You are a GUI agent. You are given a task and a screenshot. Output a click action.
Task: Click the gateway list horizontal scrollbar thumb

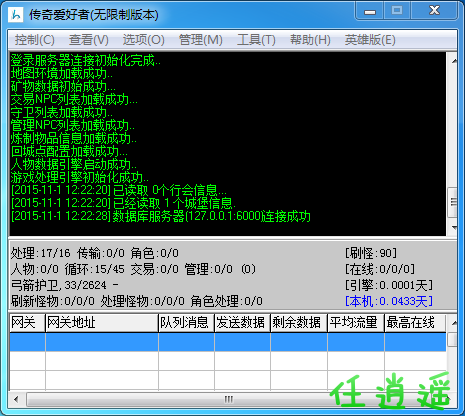(x=228, y=399)
